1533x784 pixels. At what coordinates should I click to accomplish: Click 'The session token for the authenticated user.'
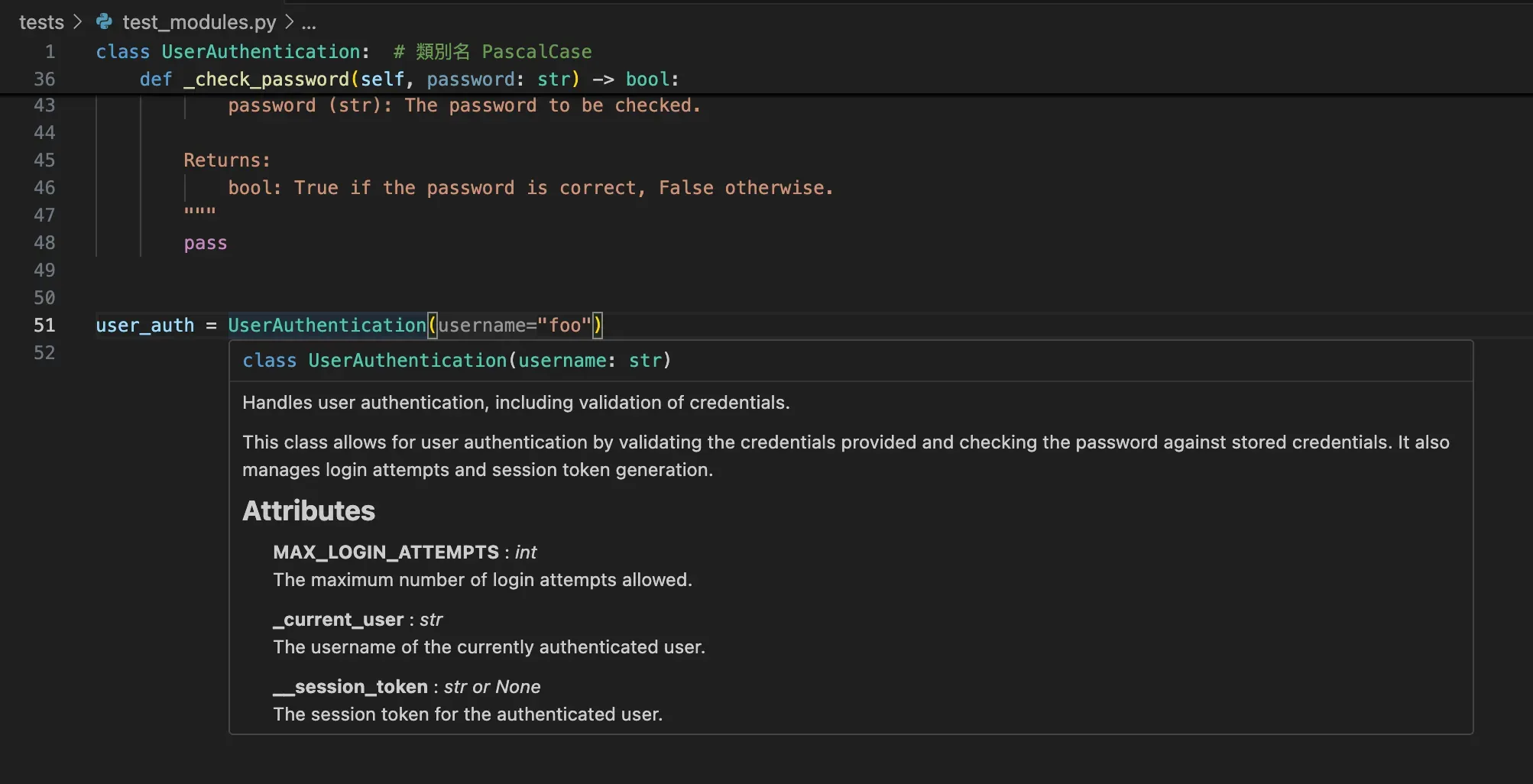click(x=468, y=714)
